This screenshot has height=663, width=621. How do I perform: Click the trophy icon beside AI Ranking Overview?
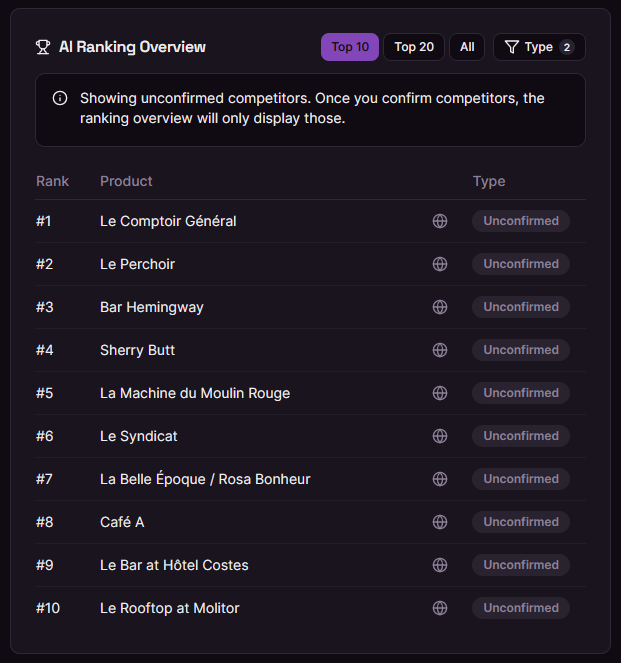[43, 47]
